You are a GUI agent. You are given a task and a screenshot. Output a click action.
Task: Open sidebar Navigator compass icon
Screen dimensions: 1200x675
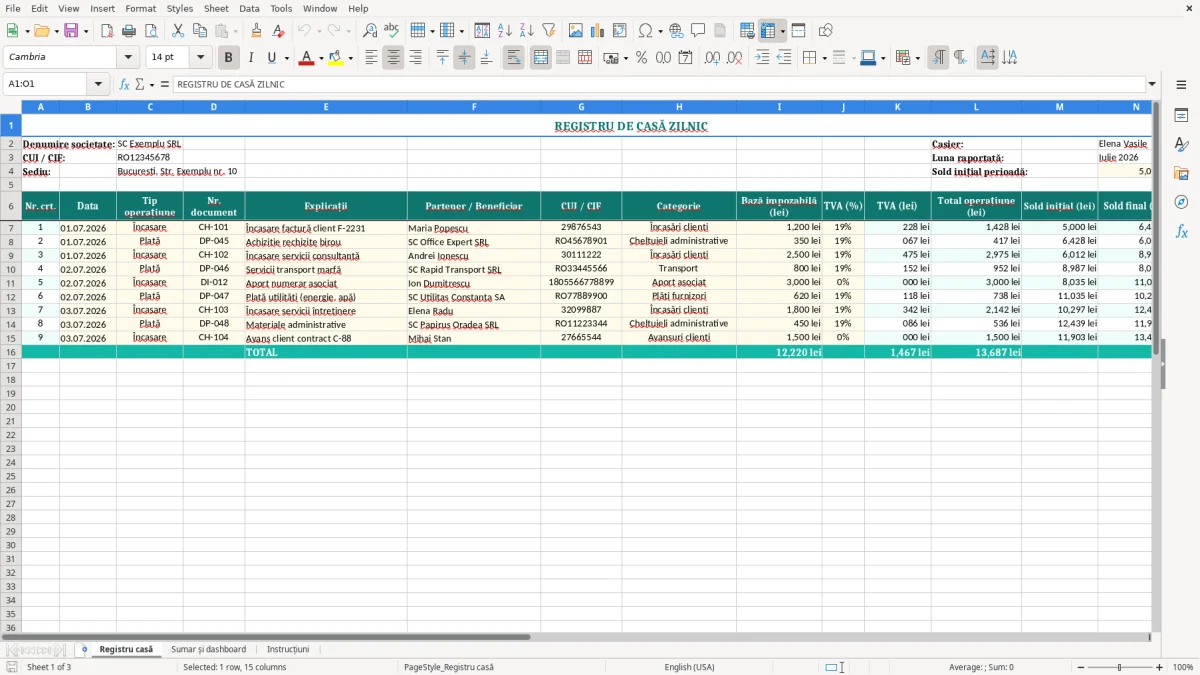1181,202
